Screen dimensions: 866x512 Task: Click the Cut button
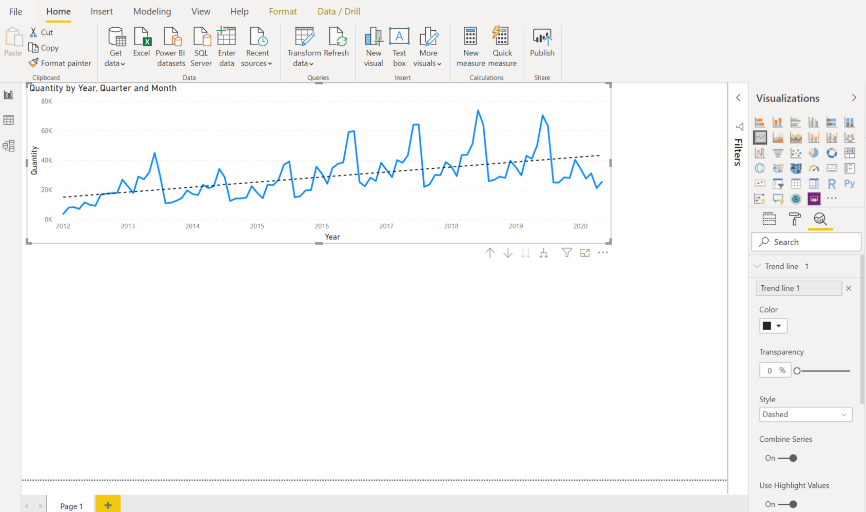41,33
